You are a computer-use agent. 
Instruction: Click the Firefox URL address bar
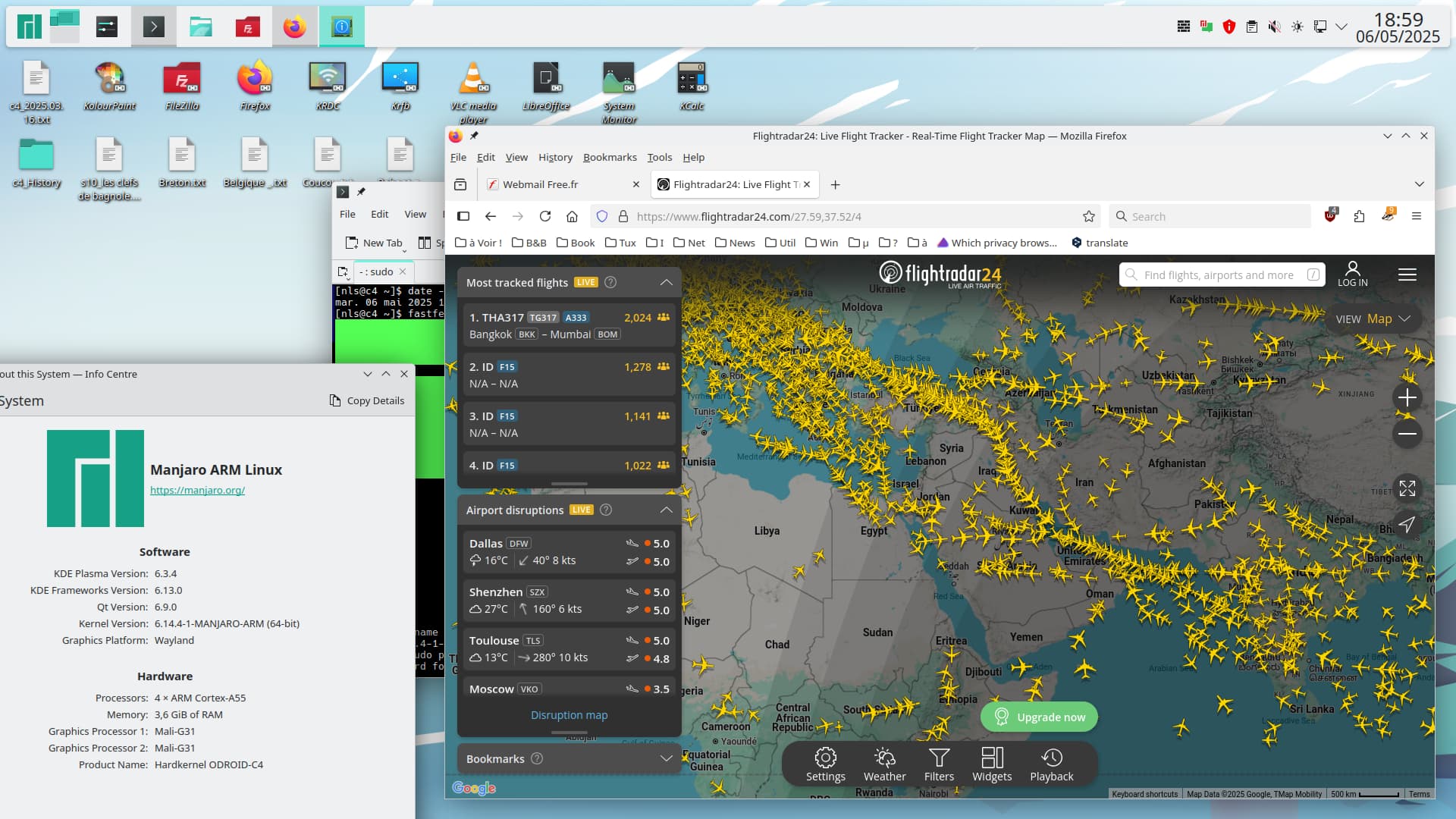(847, 216)
